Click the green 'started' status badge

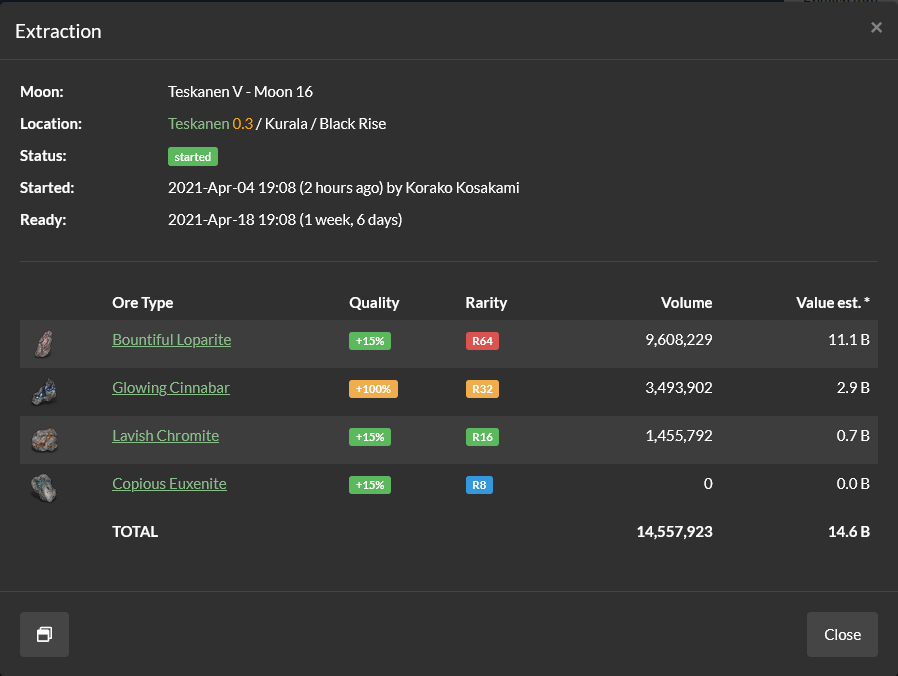(193, 157)
